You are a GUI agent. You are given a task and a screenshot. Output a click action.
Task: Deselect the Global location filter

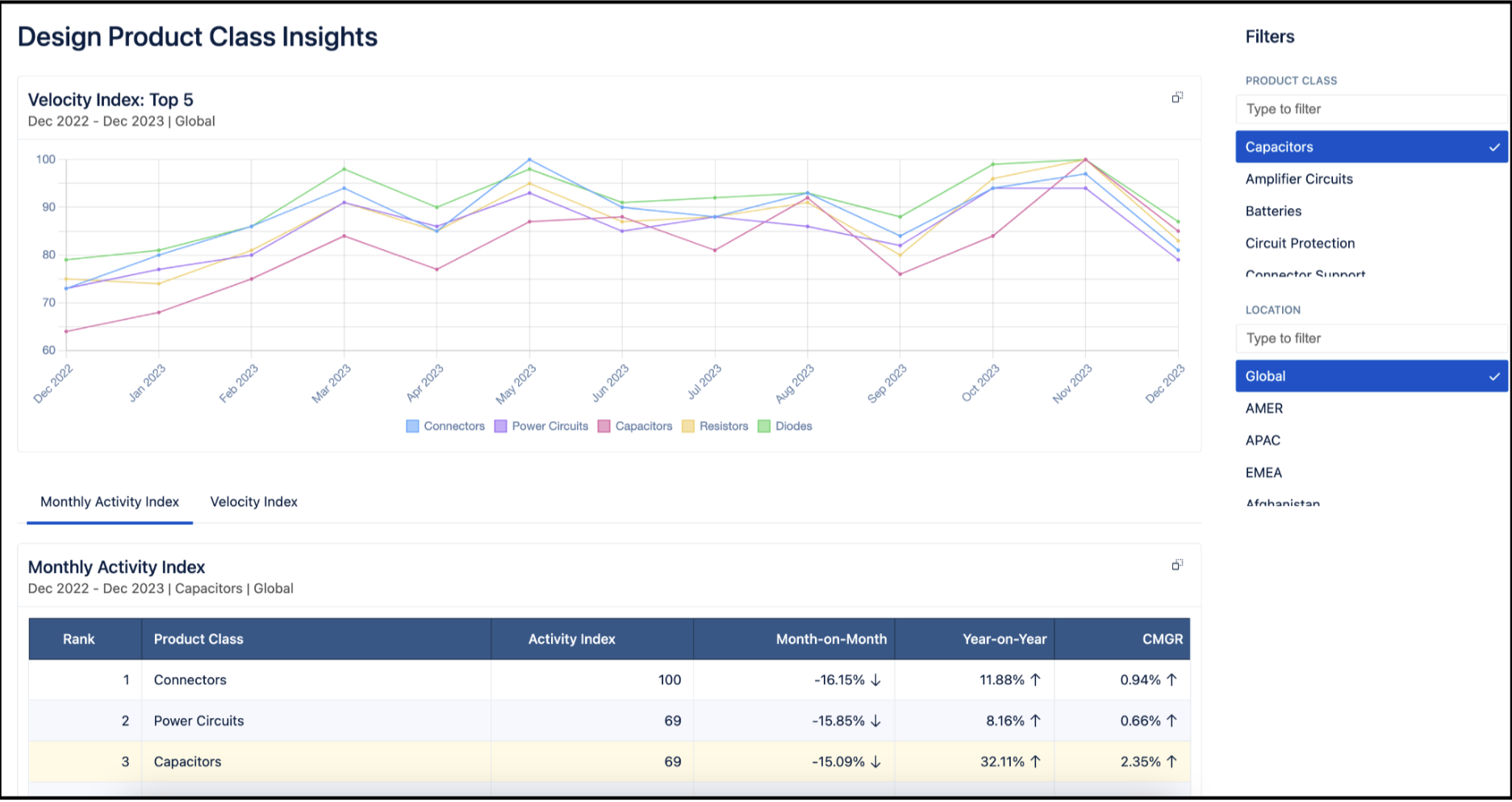(x=1370, y=376)
